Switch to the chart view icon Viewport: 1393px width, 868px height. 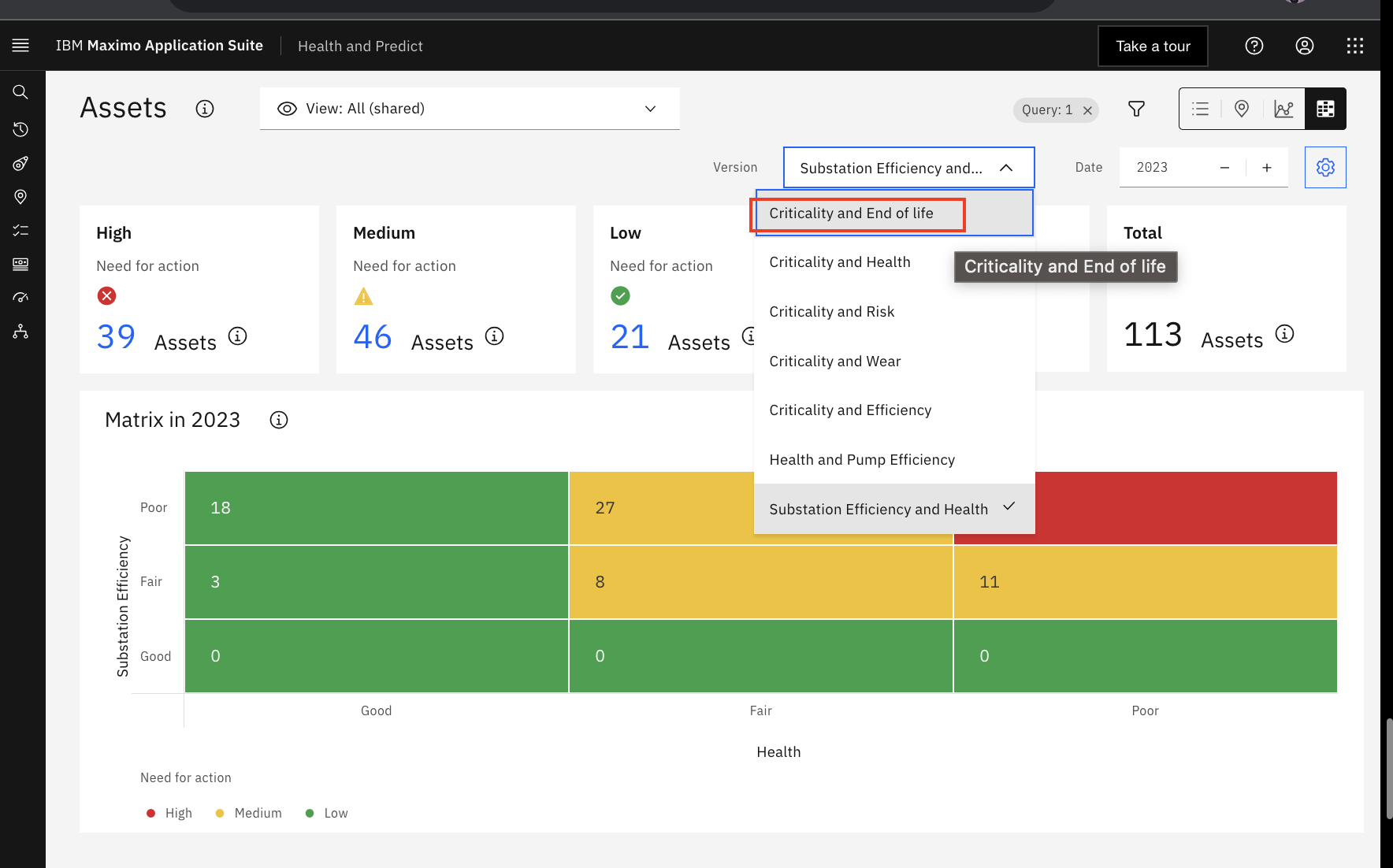[1283, 109]
